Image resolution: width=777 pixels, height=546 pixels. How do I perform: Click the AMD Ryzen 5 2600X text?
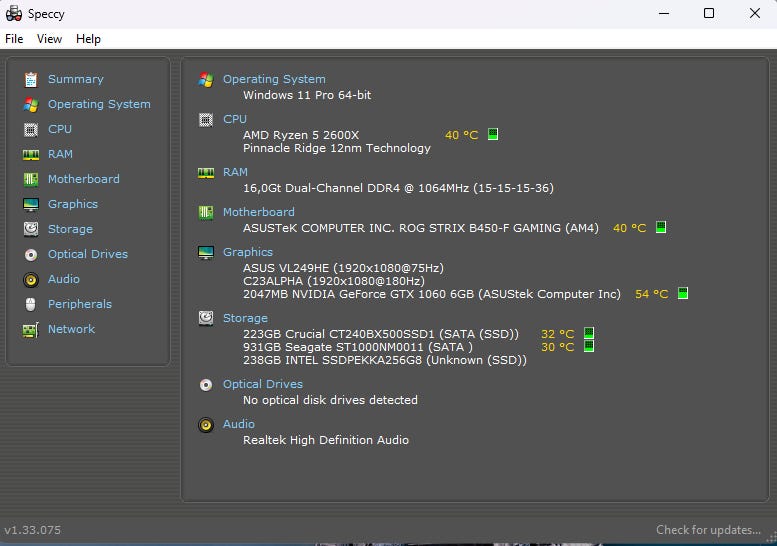301,135
